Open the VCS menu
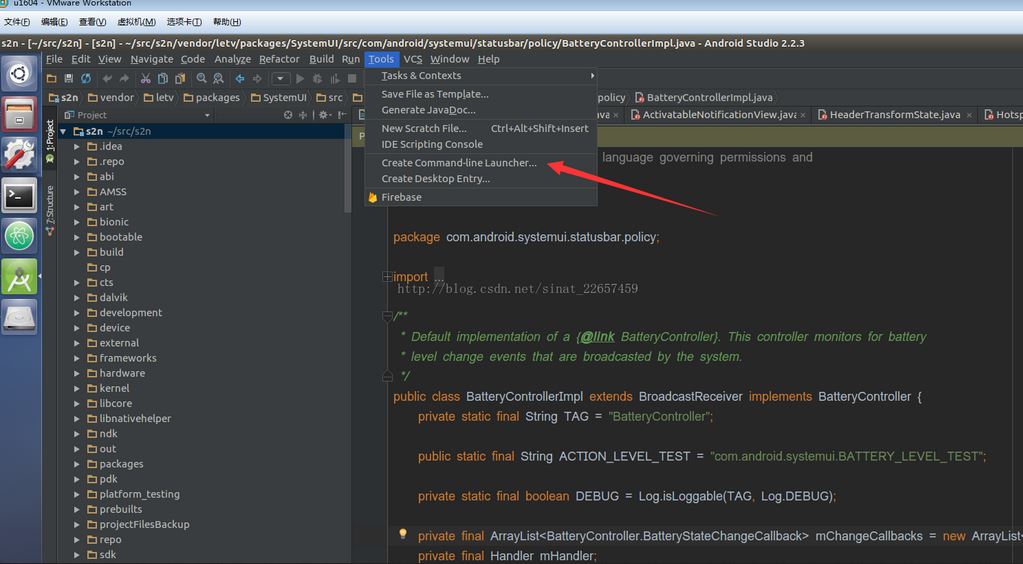The width and height of the screenshot is (1023, 564). 412,59
